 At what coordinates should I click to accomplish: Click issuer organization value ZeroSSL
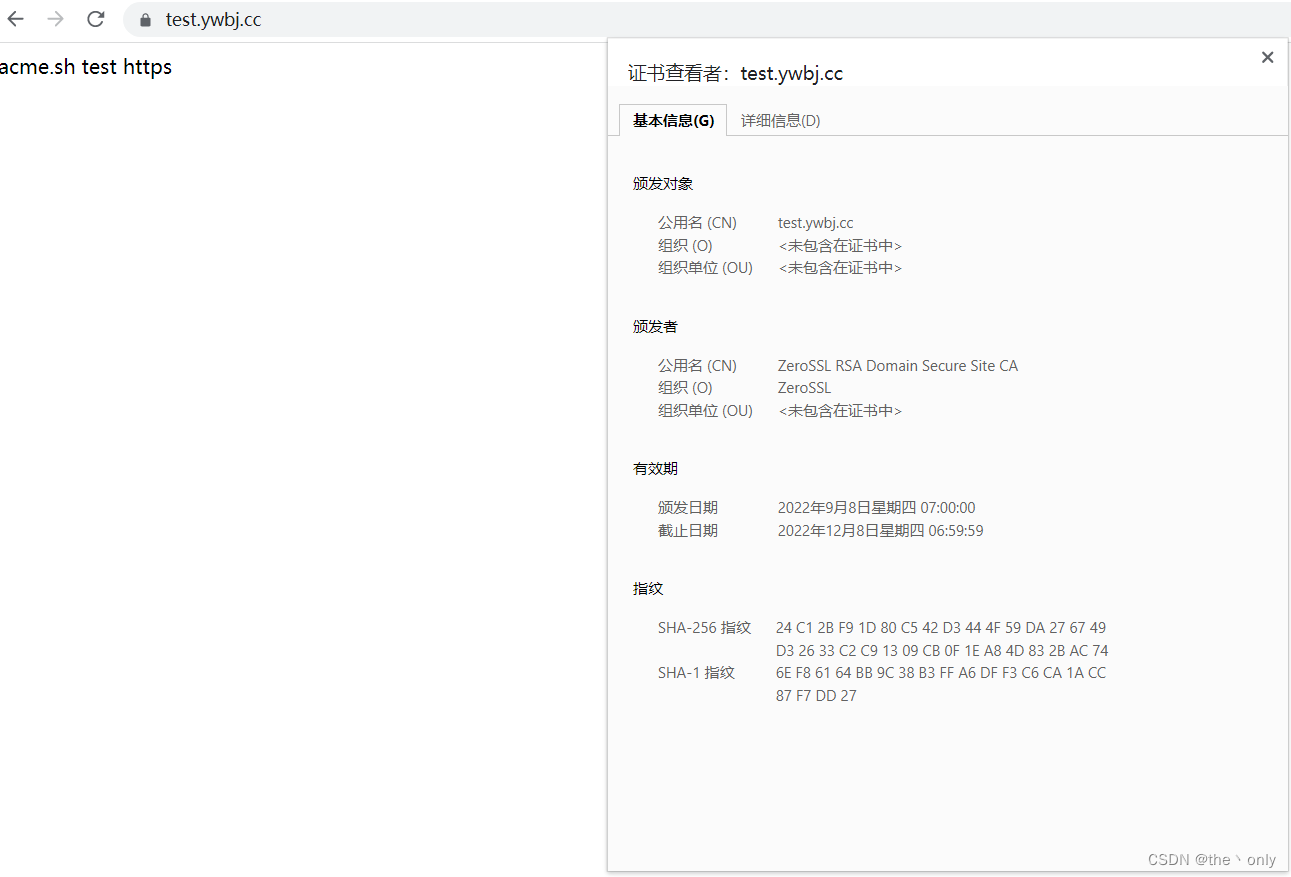point(804,388)
